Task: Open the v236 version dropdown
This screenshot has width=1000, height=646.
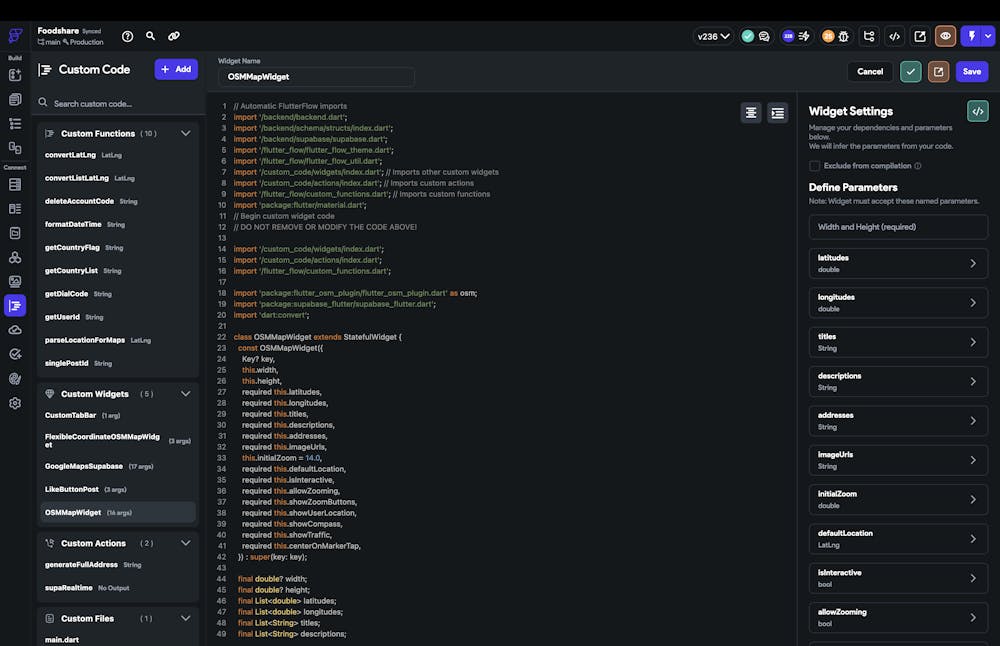Action: tap(713, 36)
